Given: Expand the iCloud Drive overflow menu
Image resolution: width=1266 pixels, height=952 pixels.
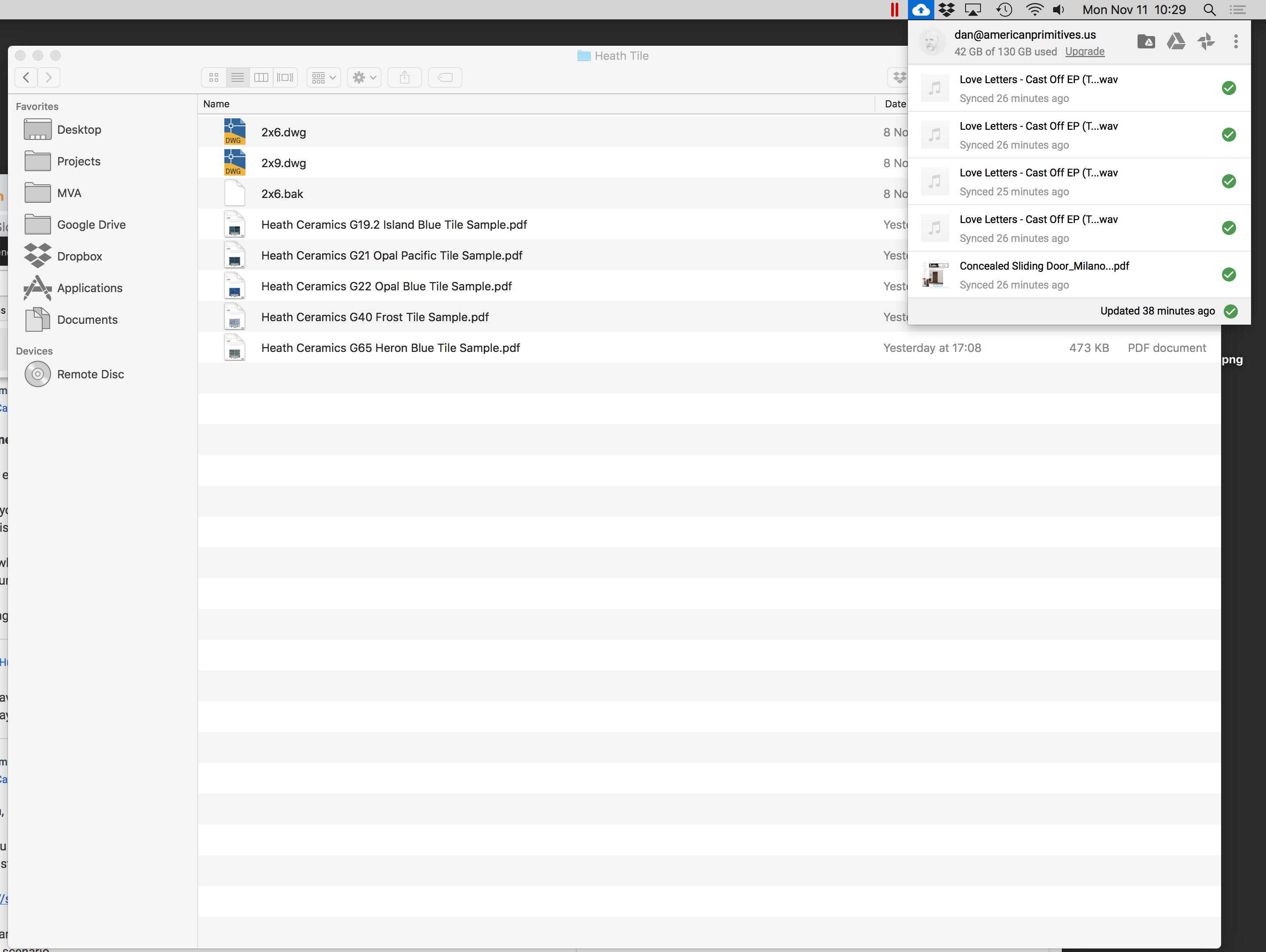Looking at the screenshot, I should tap(1235, 41).
